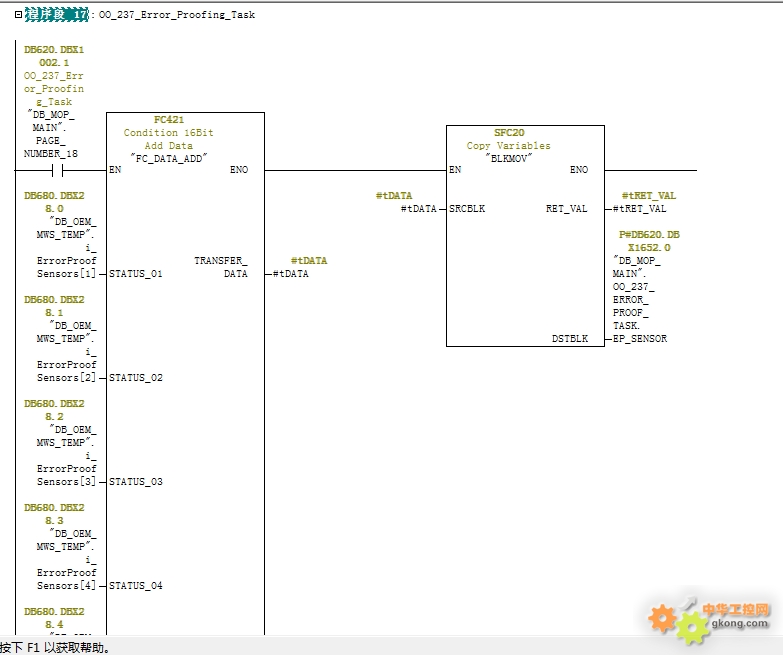
Task: Click address DB680.DBX28.1 label
Action: pos(54,306)
